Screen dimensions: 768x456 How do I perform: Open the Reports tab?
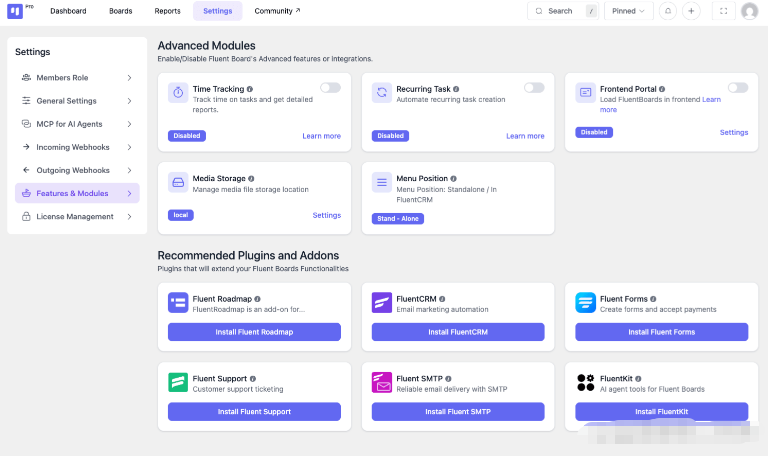168,11
